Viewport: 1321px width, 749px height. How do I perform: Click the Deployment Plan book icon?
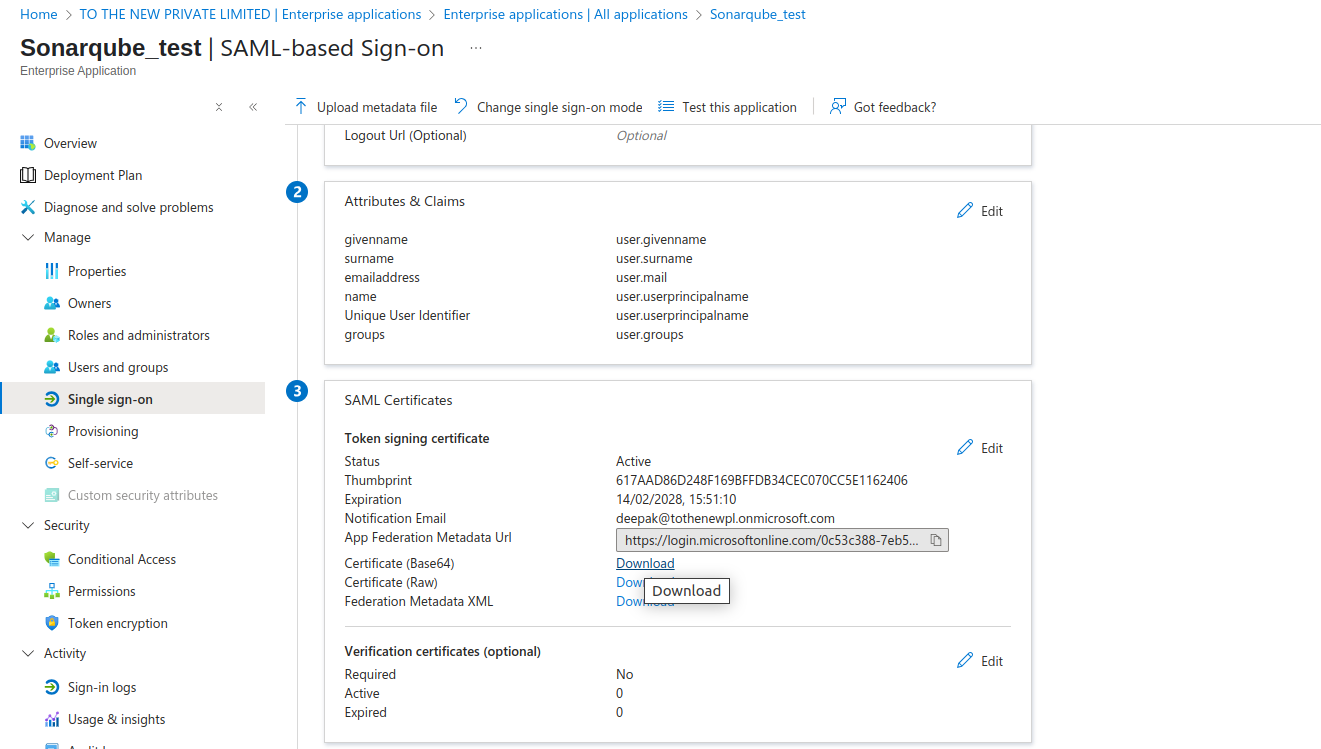pyautogui.click(x=28, y=175)
